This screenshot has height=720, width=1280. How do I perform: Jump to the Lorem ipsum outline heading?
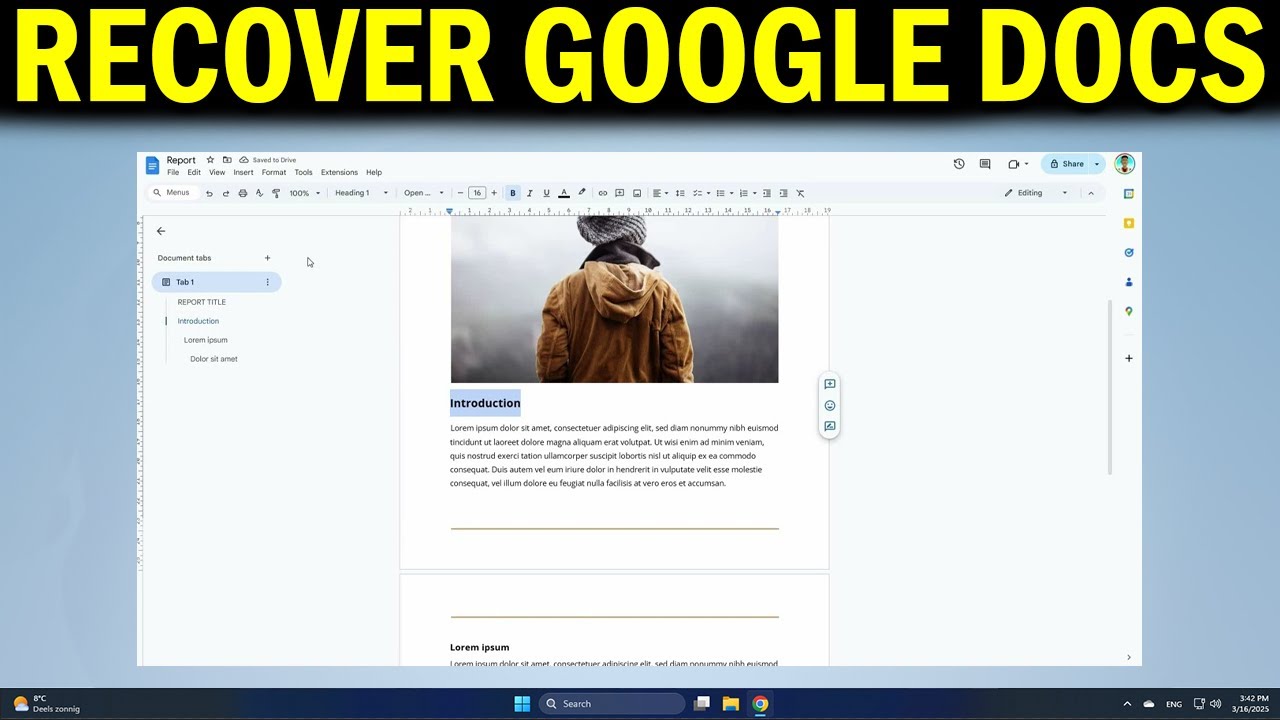tap(206, 340)
